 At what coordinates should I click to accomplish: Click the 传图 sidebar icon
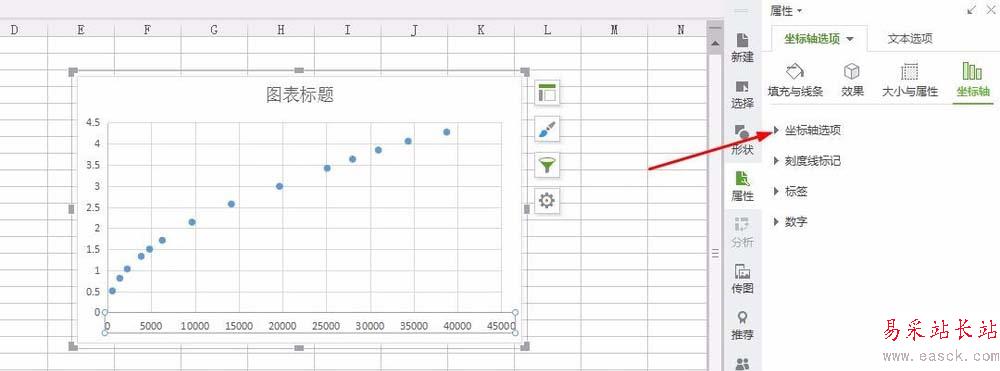tap(742, 279)
